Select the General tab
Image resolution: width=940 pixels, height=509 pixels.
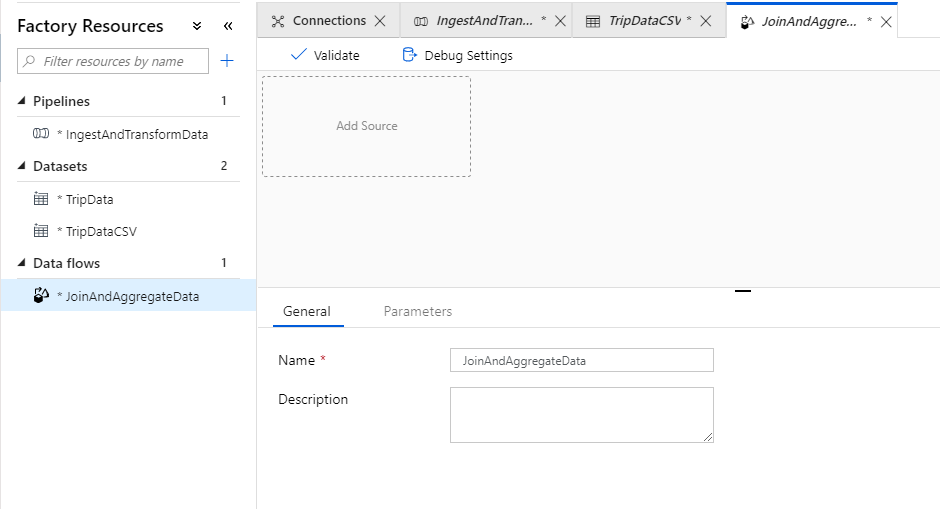[307, 311]
